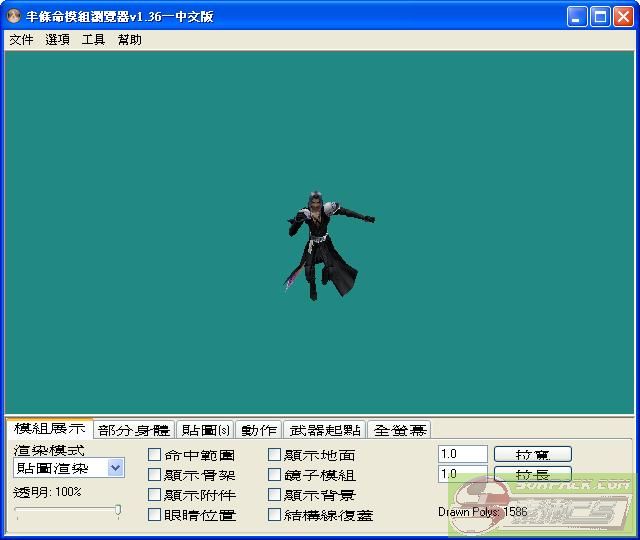Click the 拉長 button
Viewport: 640px width, 540px height.
pos(532,475)
